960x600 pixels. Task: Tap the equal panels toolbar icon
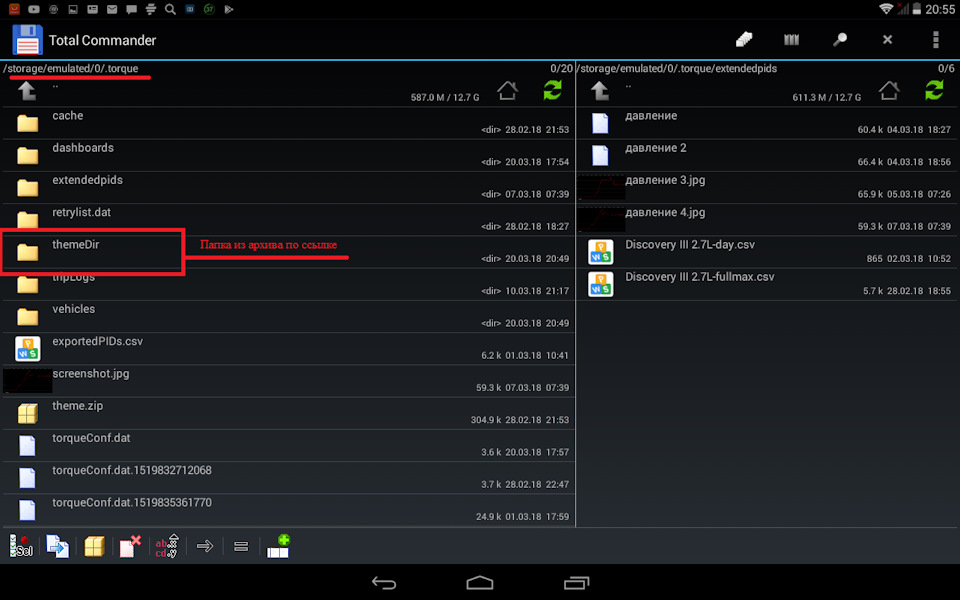pyautogui.click(x=241, y=546)
